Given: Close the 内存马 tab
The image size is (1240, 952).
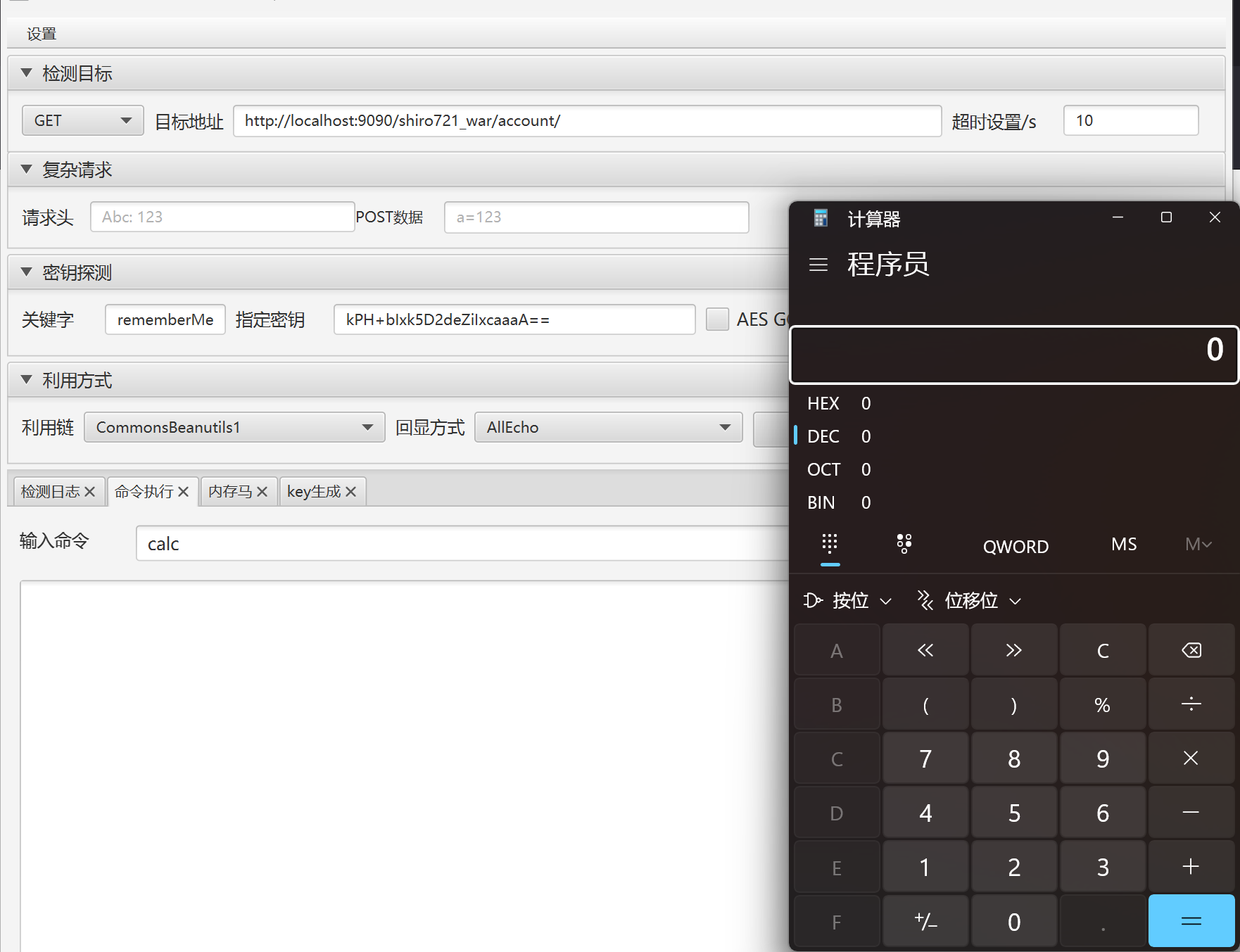Looking at the screenshot, I should (262, 492).
